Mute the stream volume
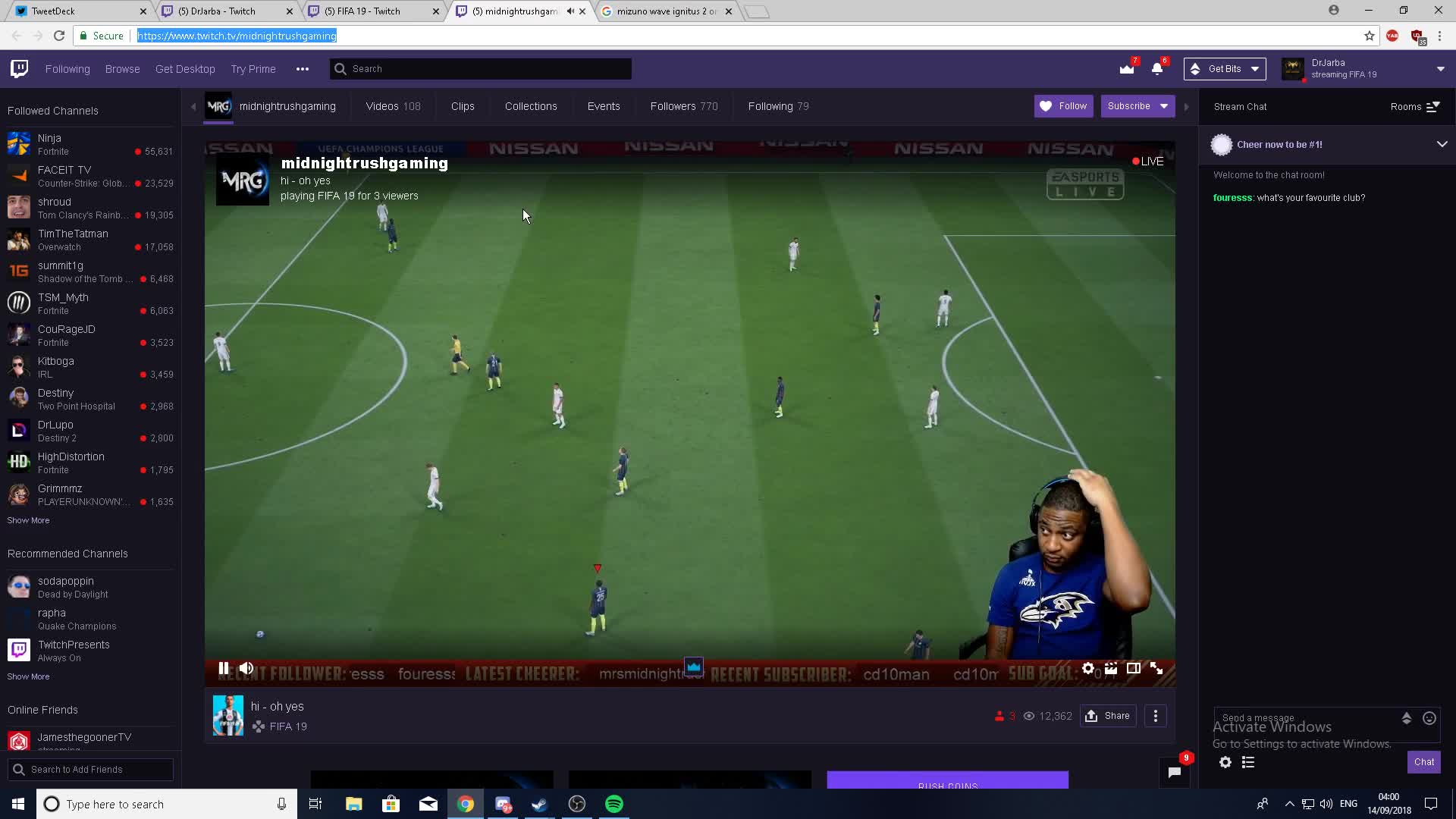Viewport: 1456px width, 819px height. 246,668
